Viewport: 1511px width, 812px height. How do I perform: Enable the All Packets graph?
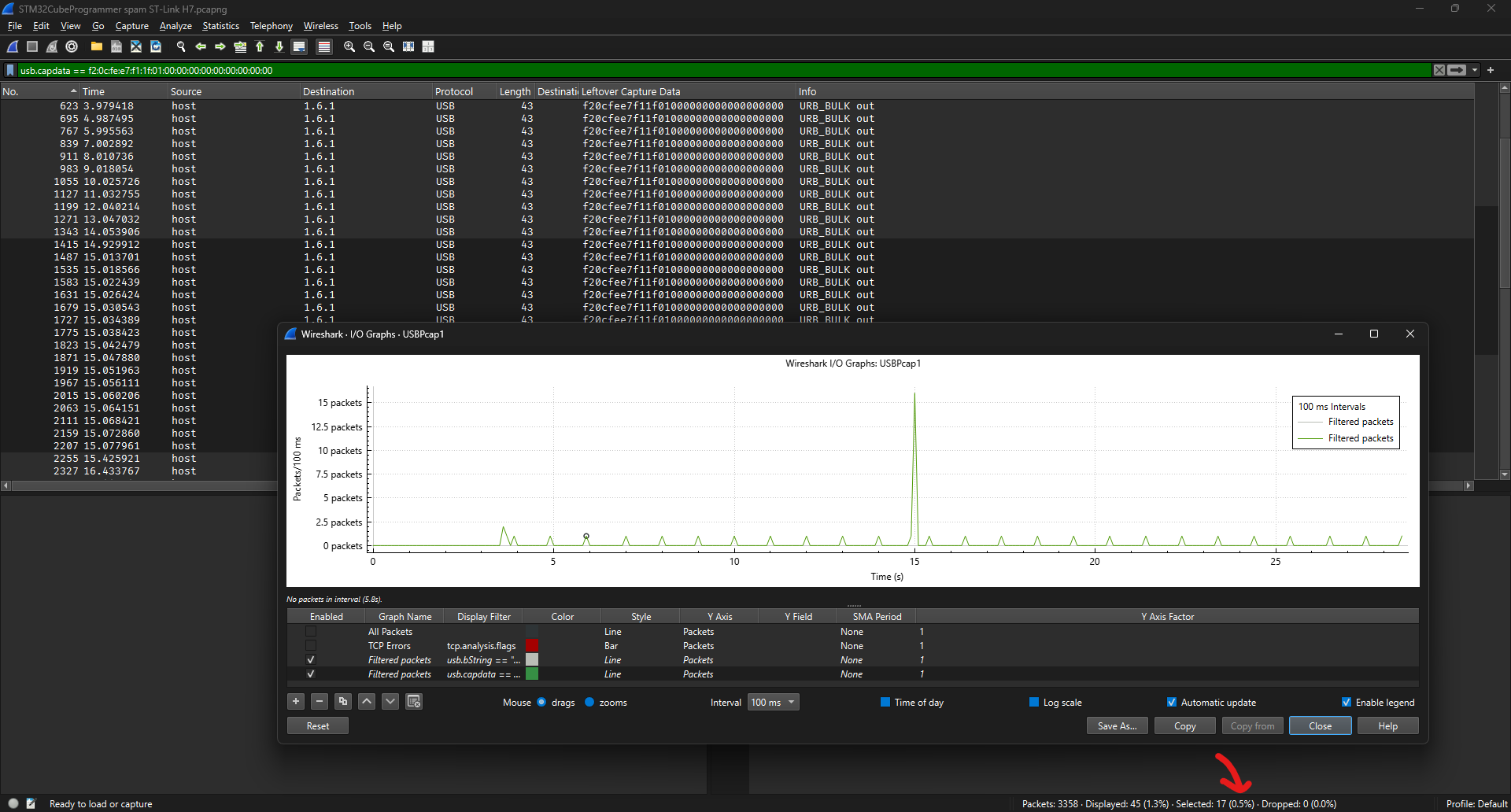coord(311,631)
